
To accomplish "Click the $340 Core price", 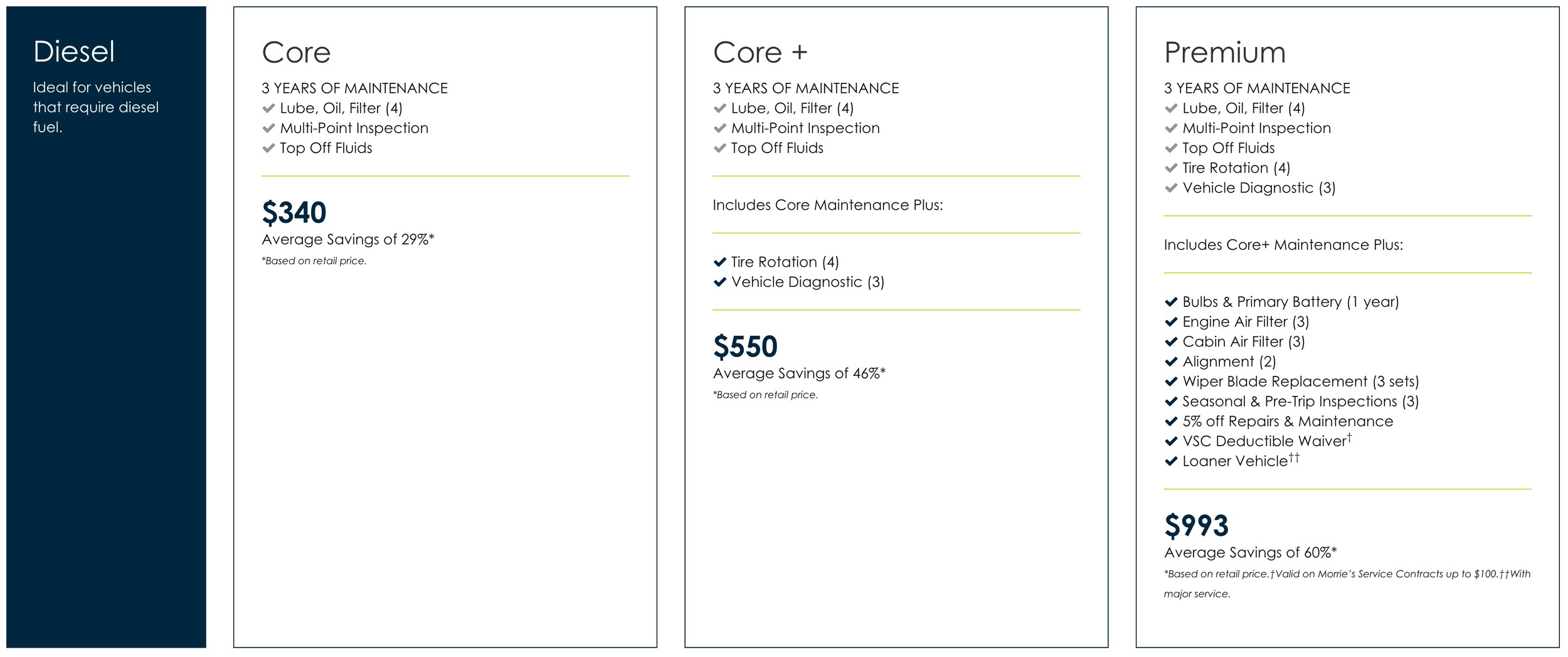I will [x=294, y=212].
